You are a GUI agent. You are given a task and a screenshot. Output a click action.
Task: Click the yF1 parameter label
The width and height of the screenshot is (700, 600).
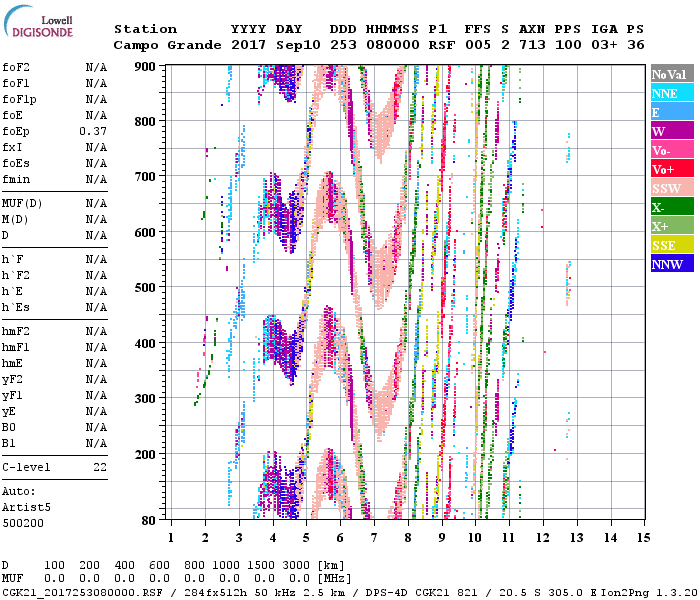12,396
